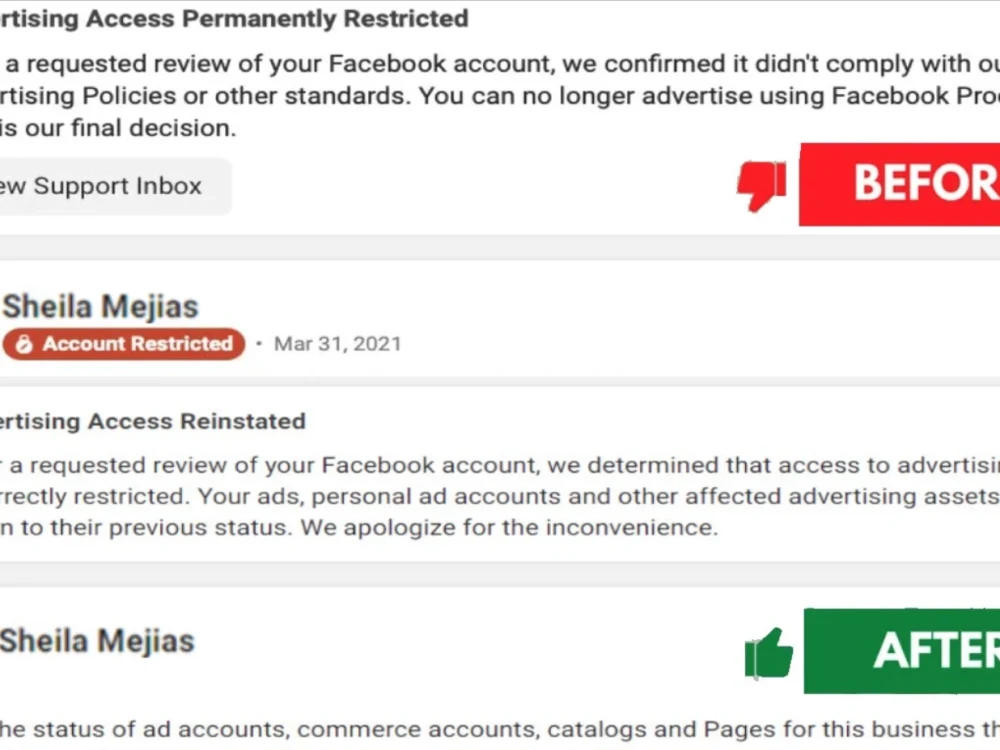
Task: Open Sheila Mejias name beside the AFTER banner
Action: 97,641
